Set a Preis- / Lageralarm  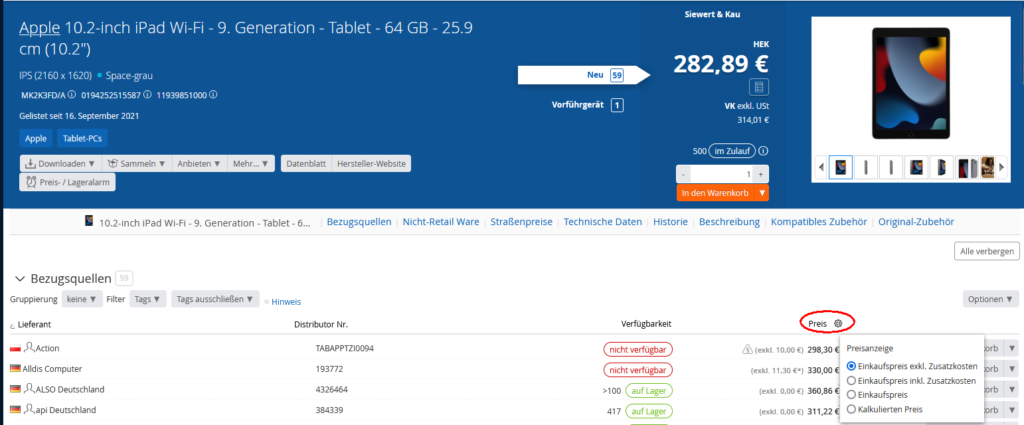(x=67, y=182)
